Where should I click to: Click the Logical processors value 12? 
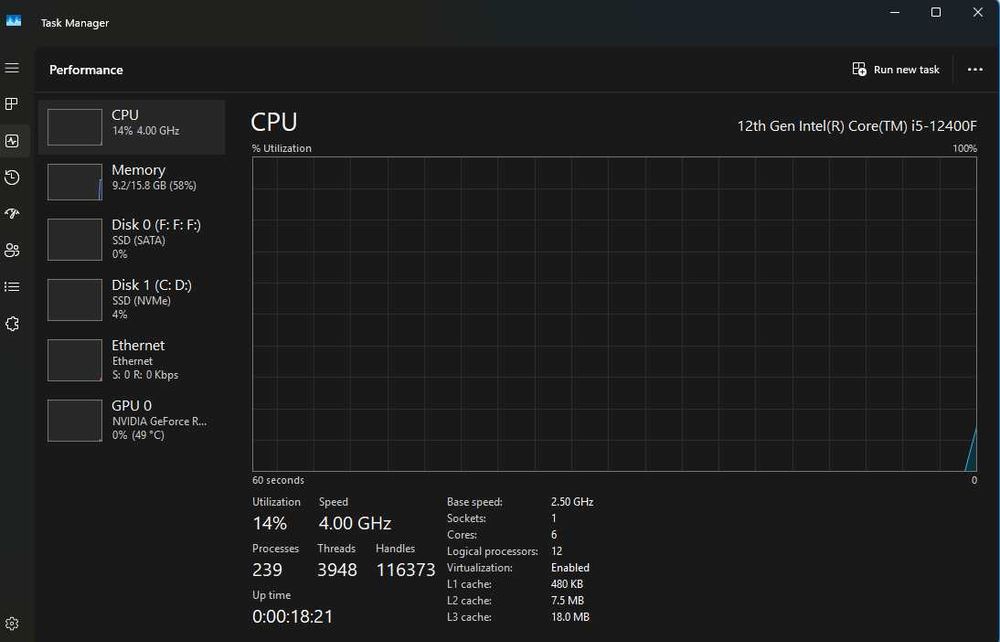pos(557,551)
